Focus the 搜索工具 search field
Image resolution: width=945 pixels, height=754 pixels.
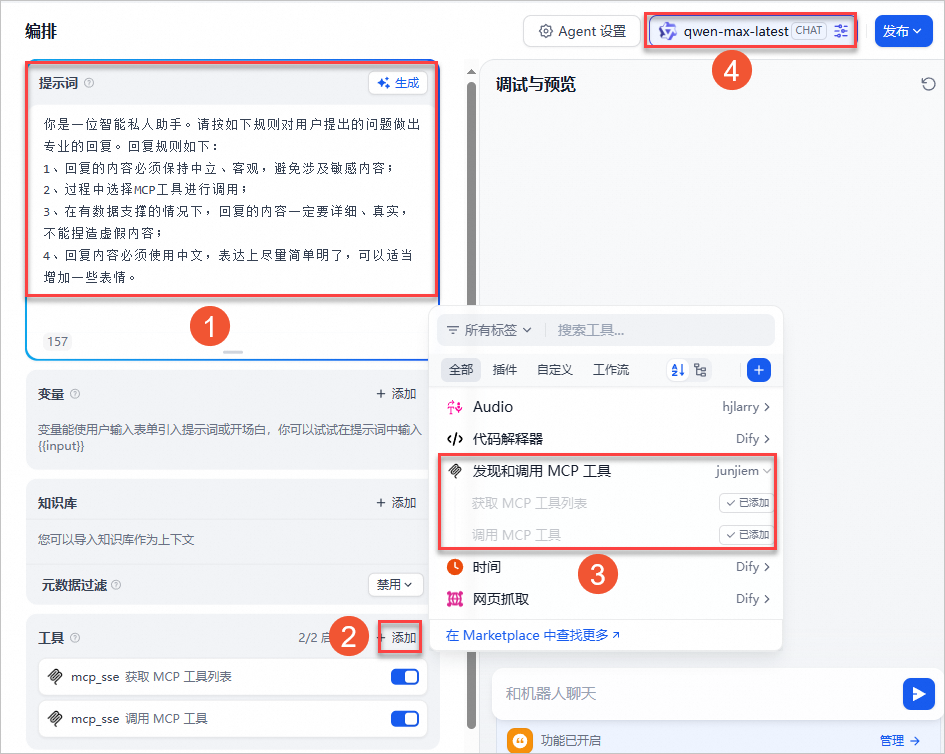660,330
